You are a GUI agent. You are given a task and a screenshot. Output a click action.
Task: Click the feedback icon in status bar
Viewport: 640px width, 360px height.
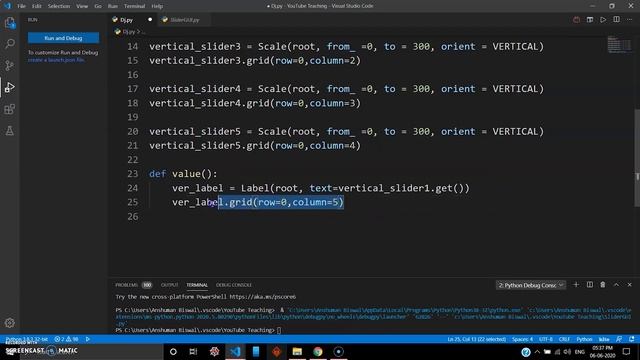click(619, 339)
